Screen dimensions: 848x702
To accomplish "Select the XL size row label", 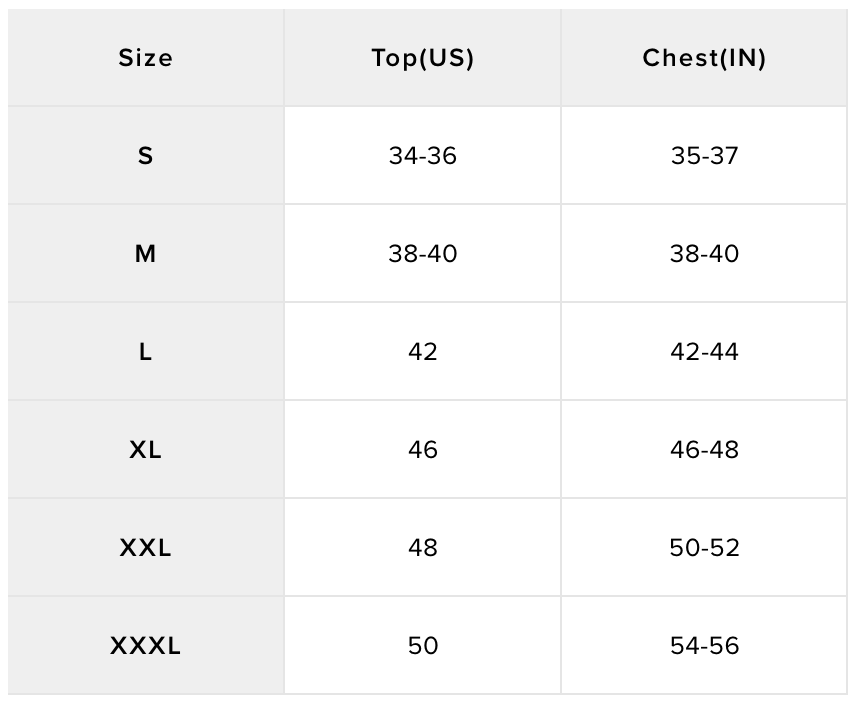I will click(145, 450).
